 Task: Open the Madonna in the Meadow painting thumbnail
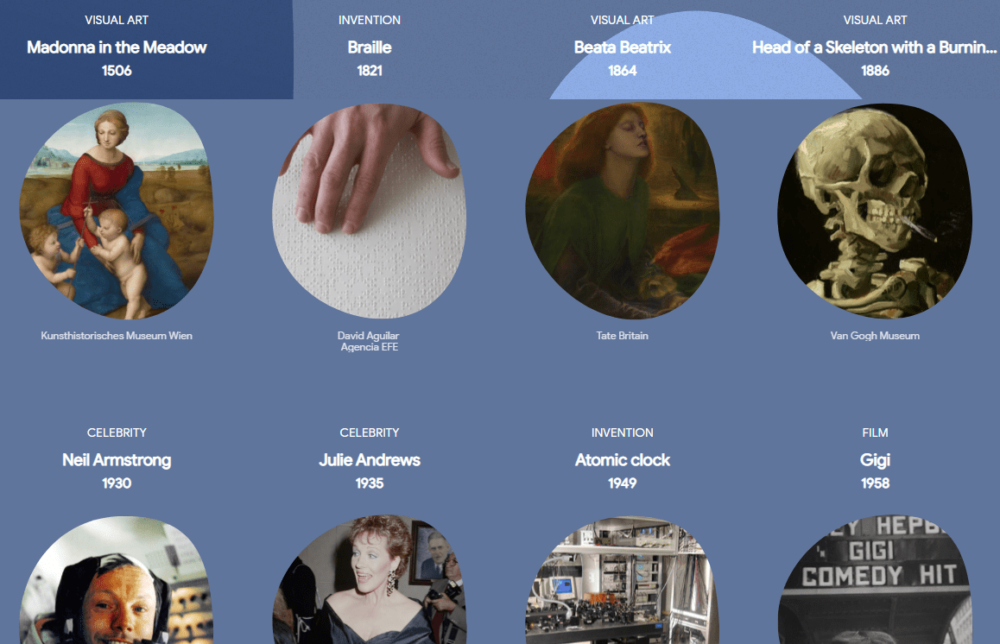point(117,211)
